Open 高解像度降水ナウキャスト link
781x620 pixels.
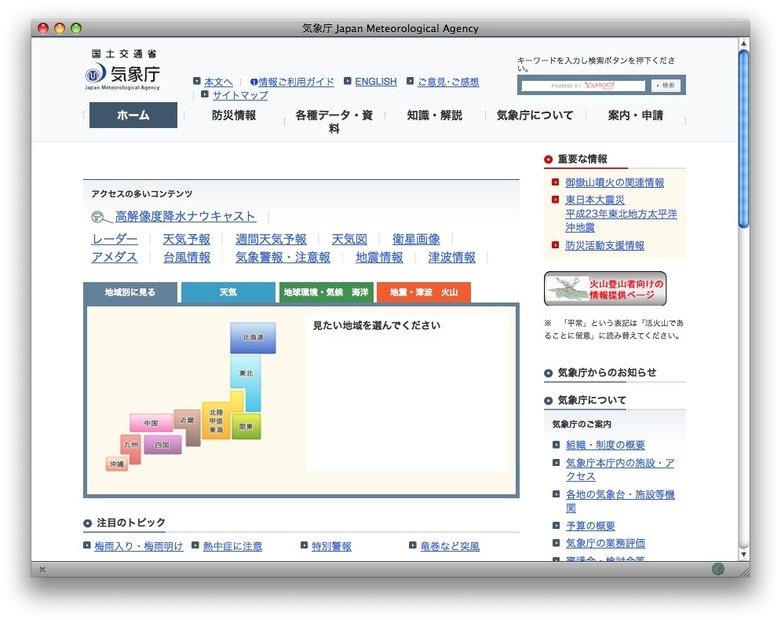tap(185, 216)
